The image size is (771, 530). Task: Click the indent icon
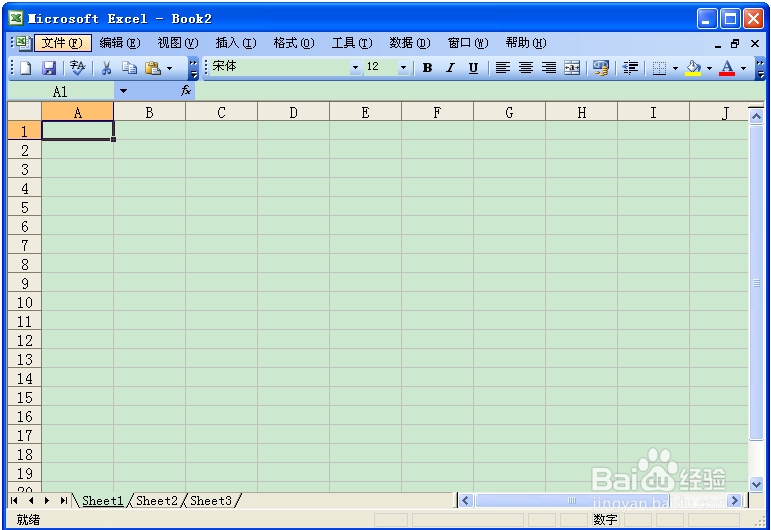(x=630, y=68)
